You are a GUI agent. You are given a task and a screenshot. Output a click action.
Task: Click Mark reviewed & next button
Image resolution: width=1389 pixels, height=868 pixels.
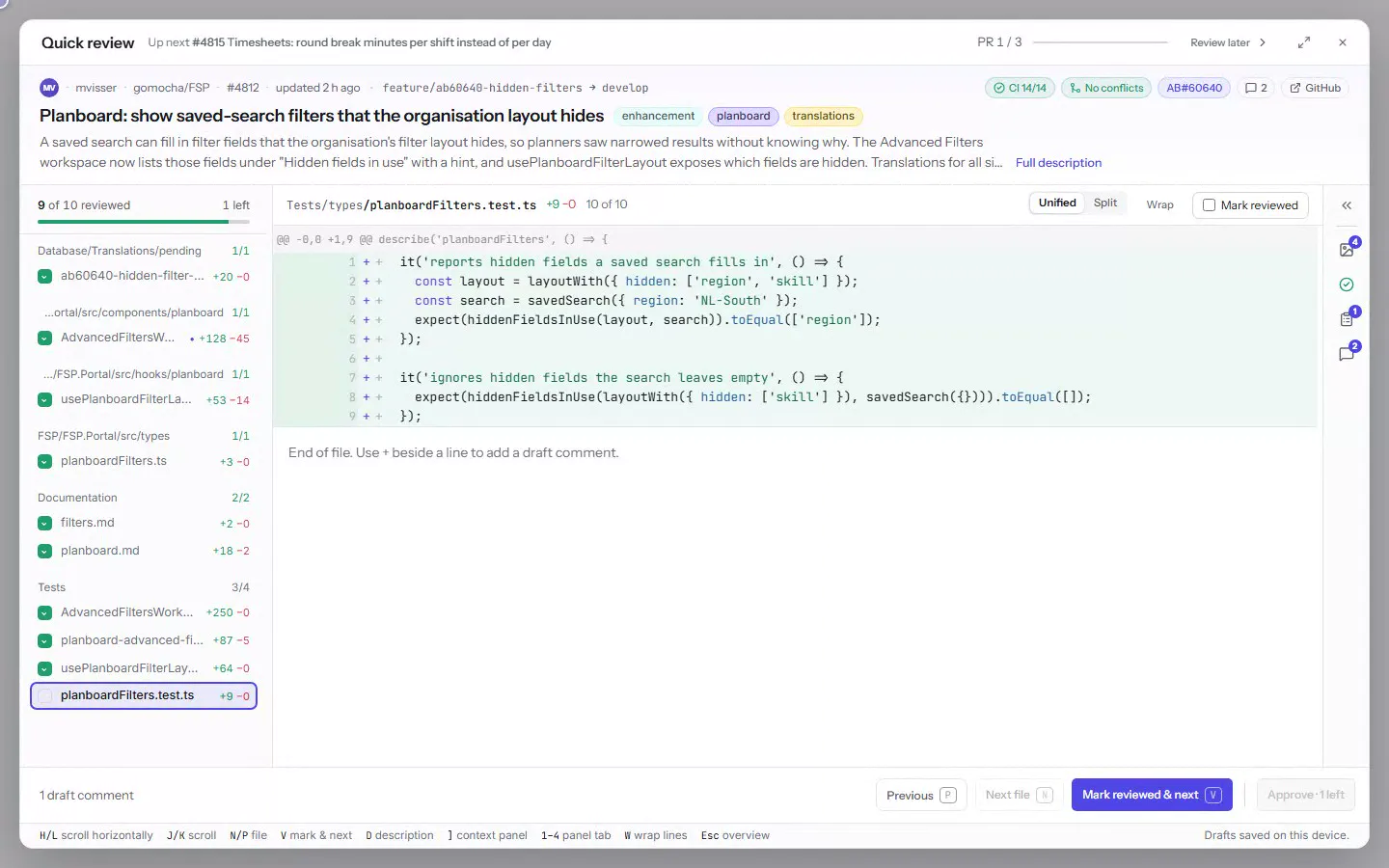(x=1152, y=795)
